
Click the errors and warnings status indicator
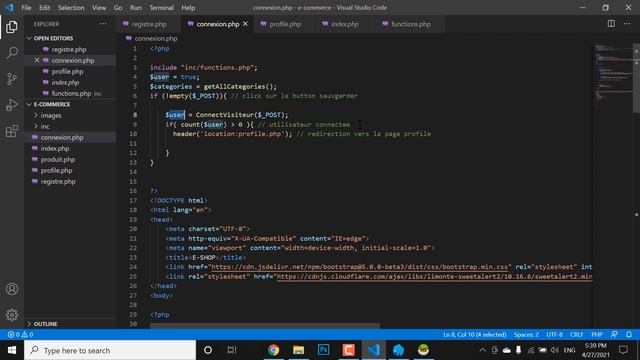tap(20, 334)
